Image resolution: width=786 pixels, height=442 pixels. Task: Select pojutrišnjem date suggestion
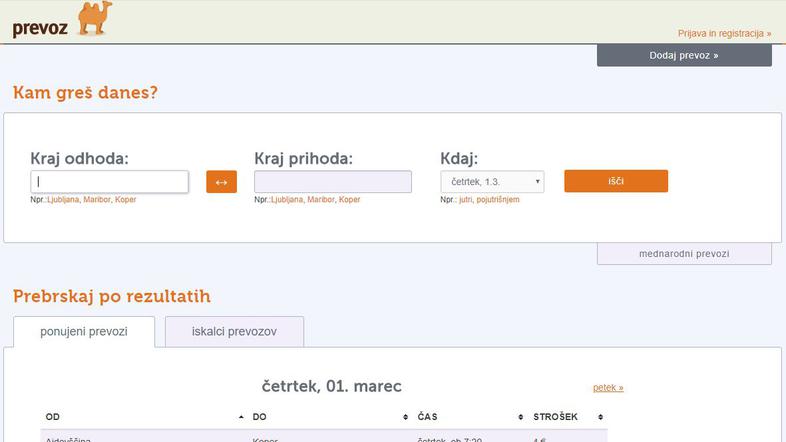(498, 199)
